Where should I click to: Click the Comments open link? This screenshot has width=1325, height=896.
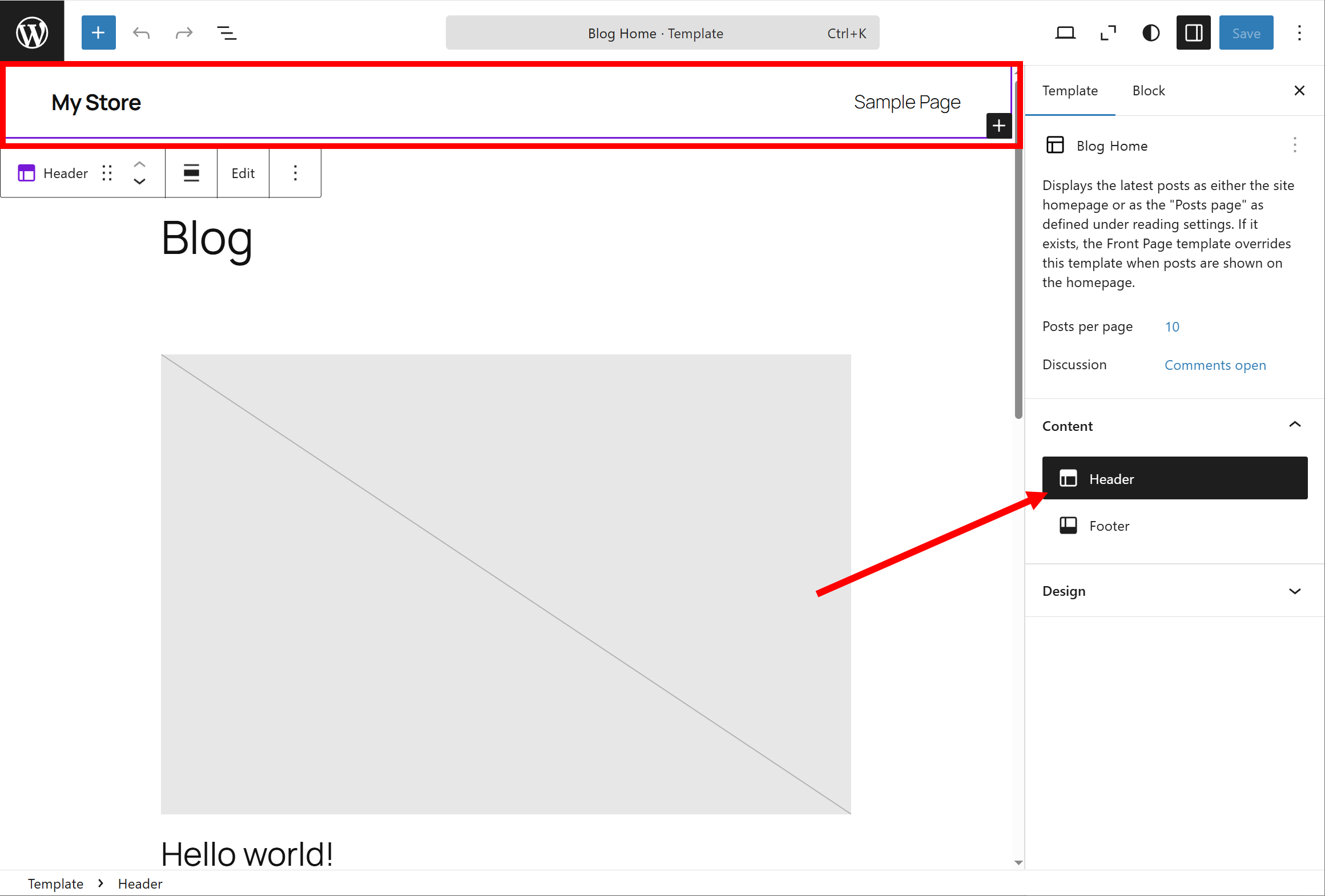(1215, 365)
